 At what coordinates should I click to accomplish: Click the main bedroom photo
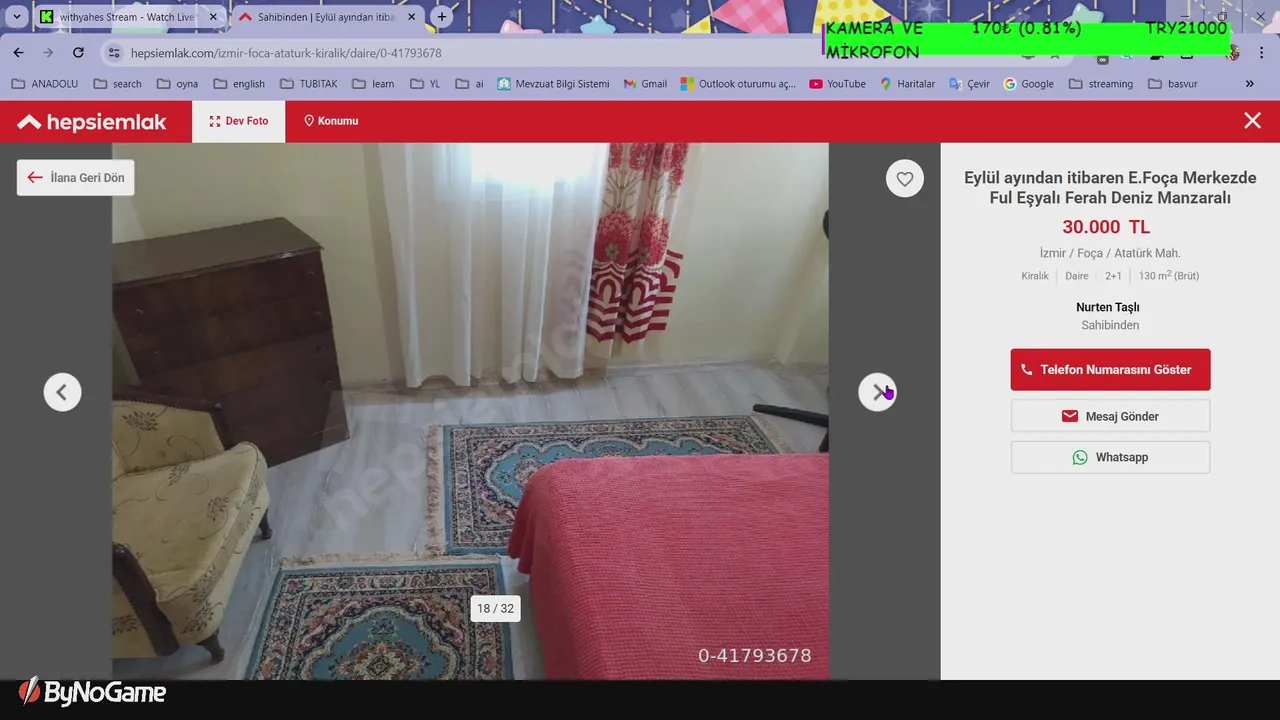pyautogui.click(x=470, y=411)
